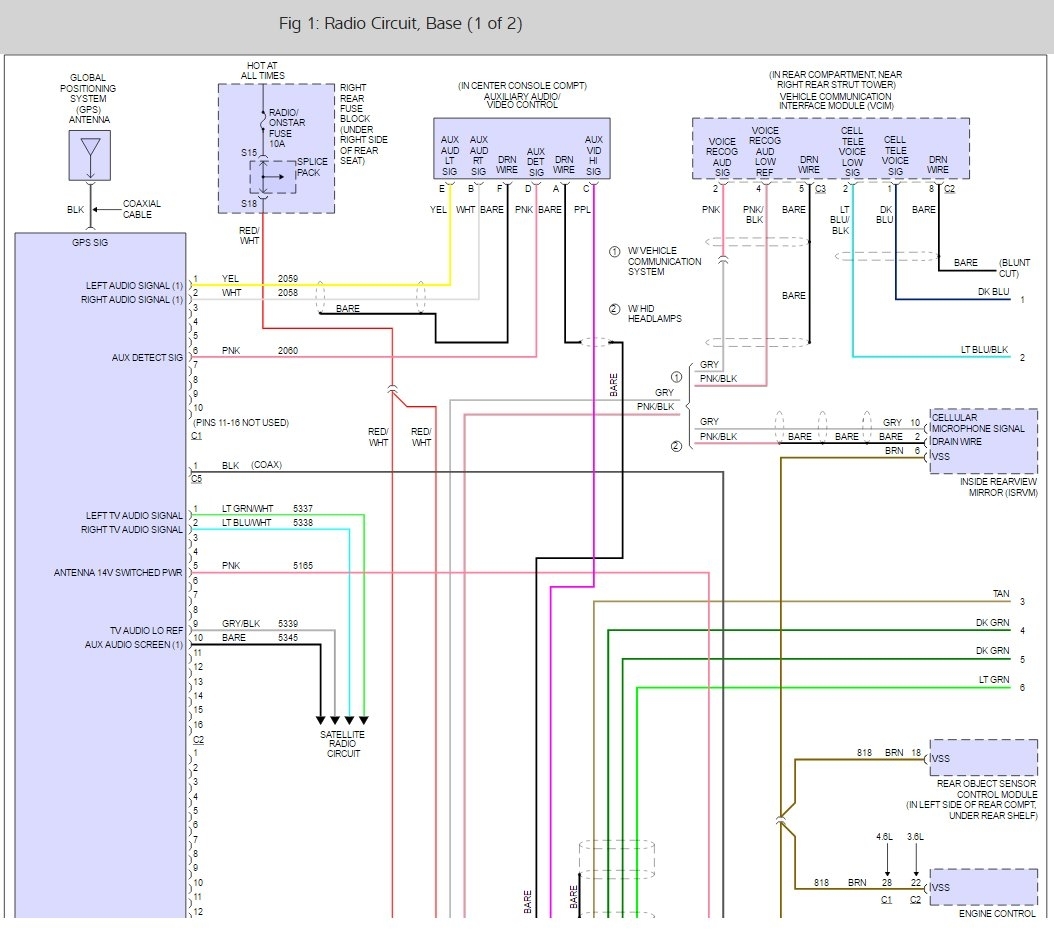Click 'AUX DETECT SIG' radio pin label

coord(147,357)
